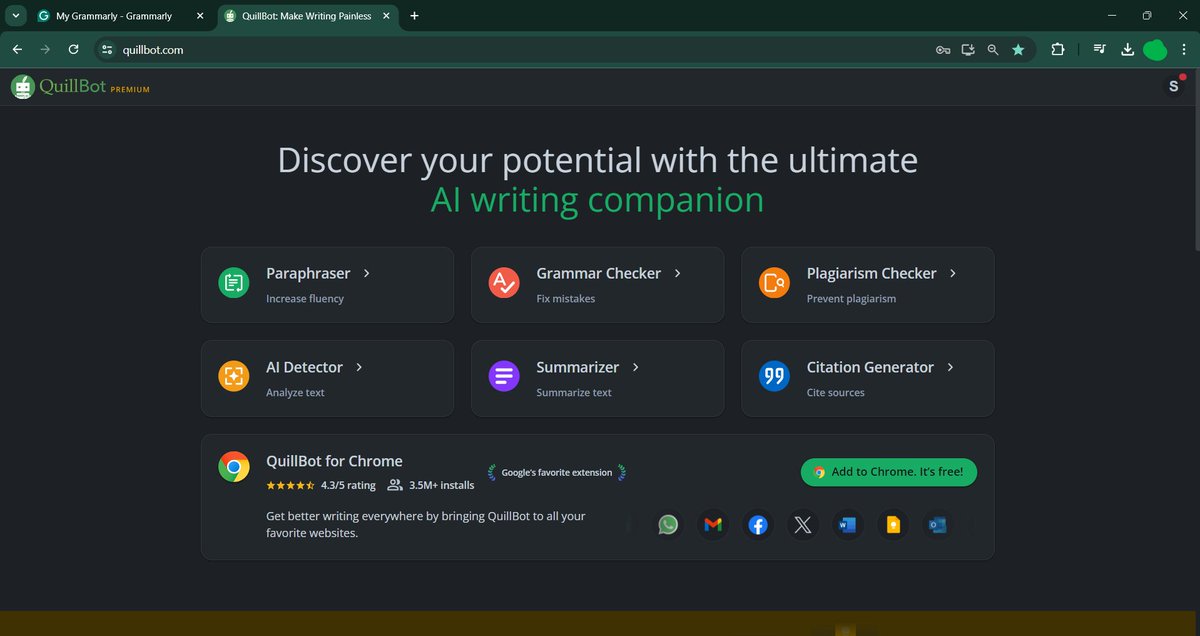Click the Gmail icon
This screenshot has width=1200, height=636.
coord(713,525)
